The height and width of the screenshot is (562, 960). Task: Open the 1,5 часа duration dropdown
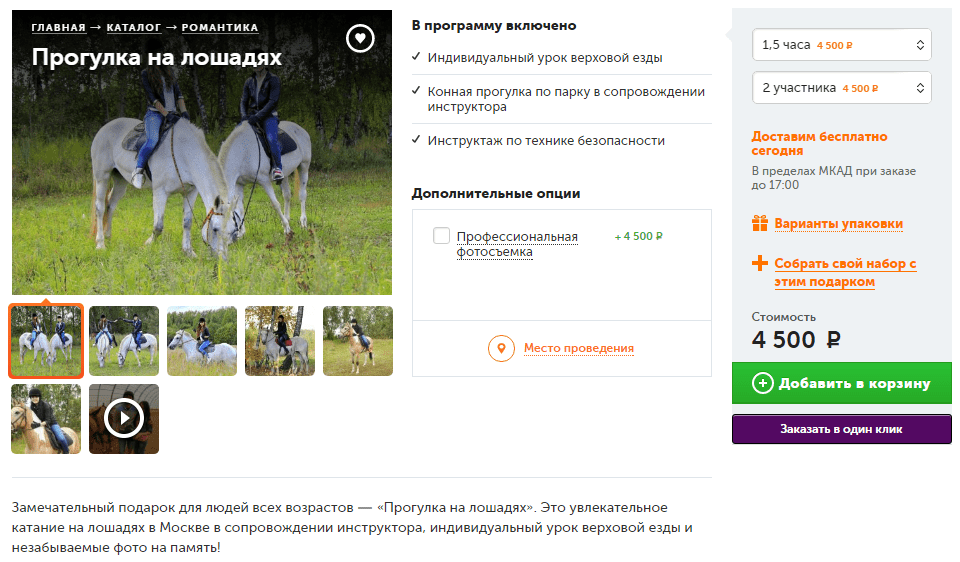tap(842, 45)
